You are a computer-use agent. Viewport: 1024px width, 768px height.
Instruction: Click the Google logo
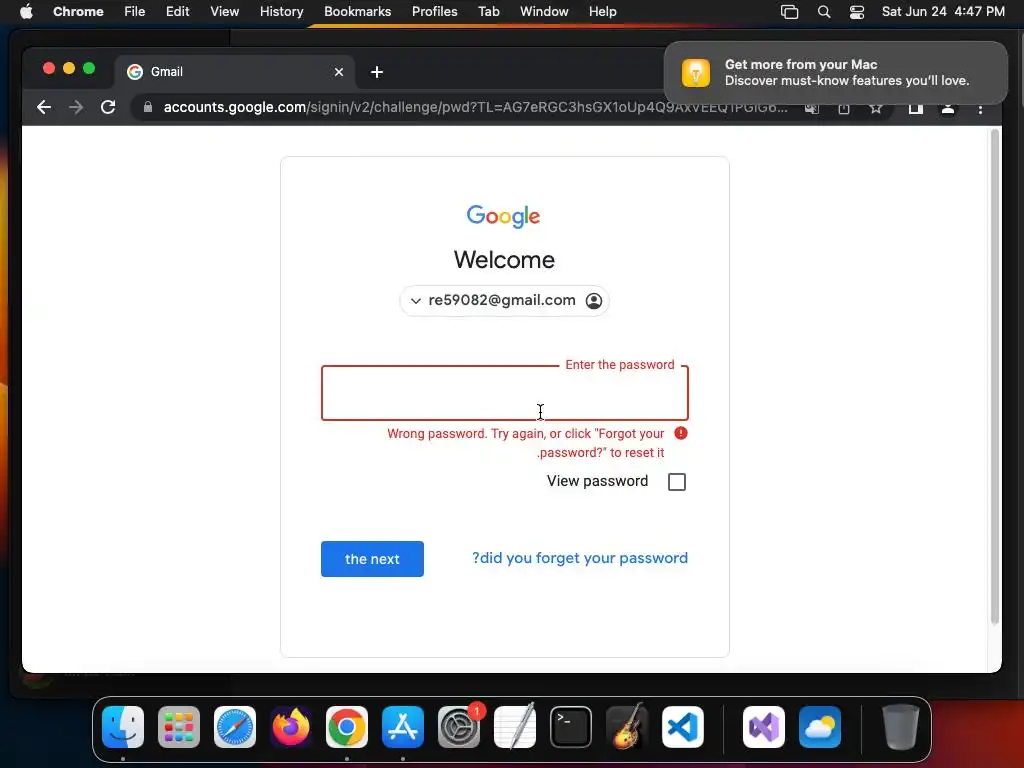504,216
